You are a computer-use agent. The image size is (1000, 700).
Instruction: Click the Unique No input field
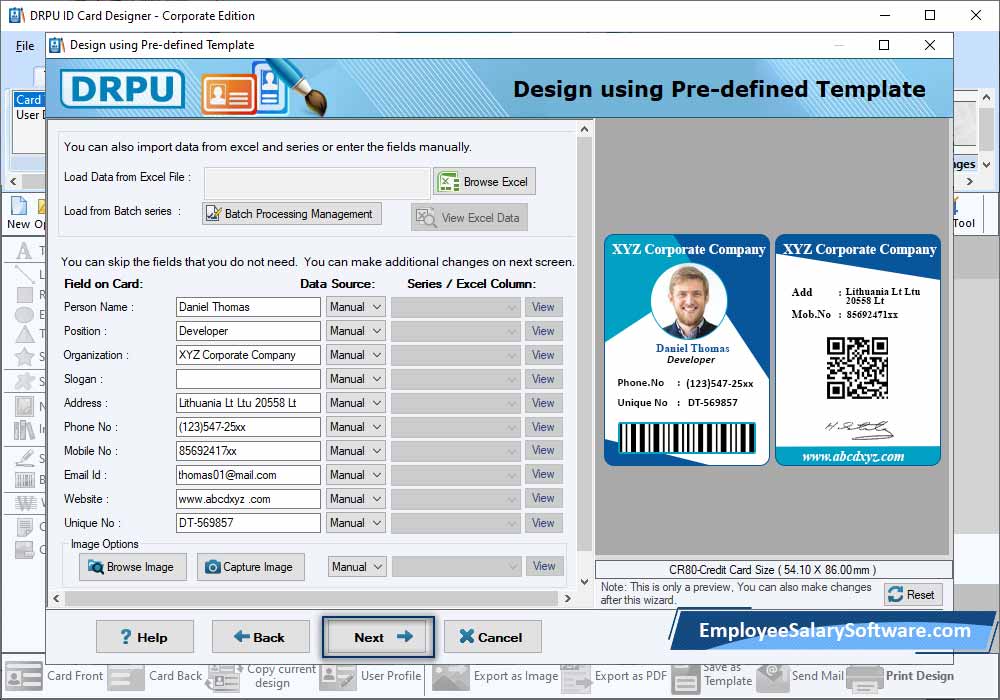coord(248,523)
